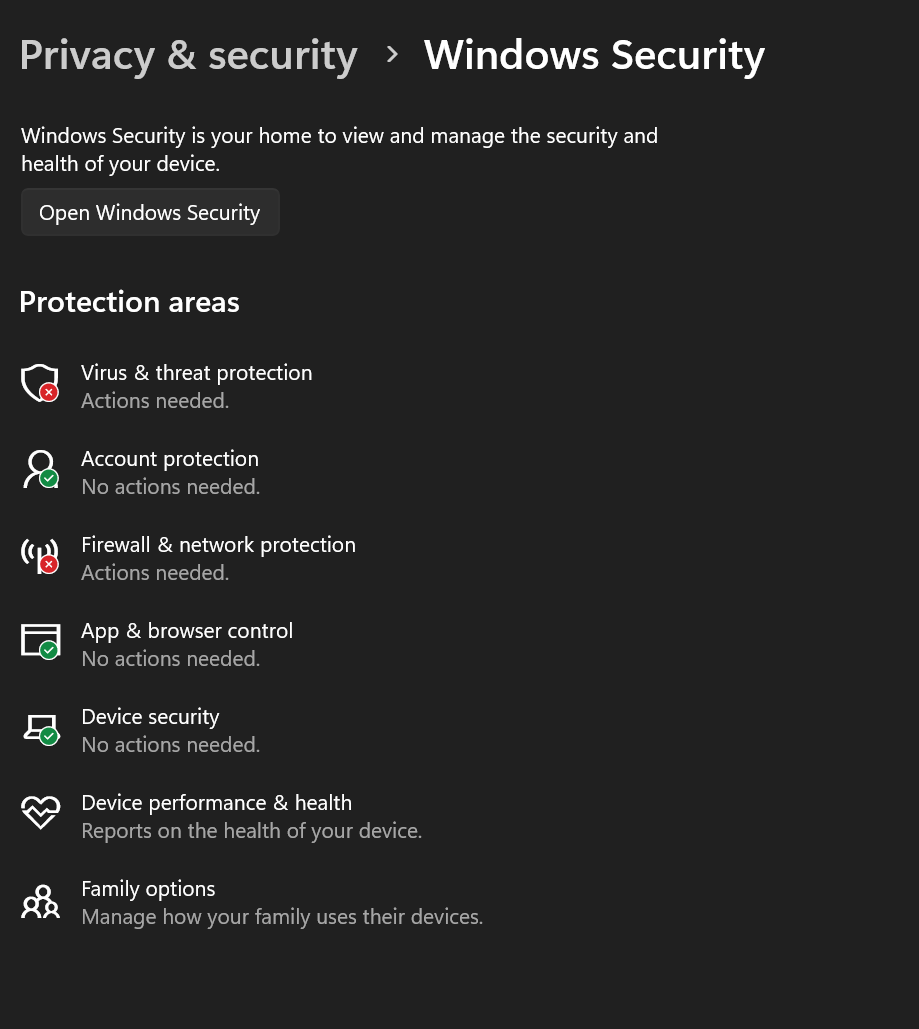Open Windows Security button
Screen dimensions: 919x1029
point(150,212)
